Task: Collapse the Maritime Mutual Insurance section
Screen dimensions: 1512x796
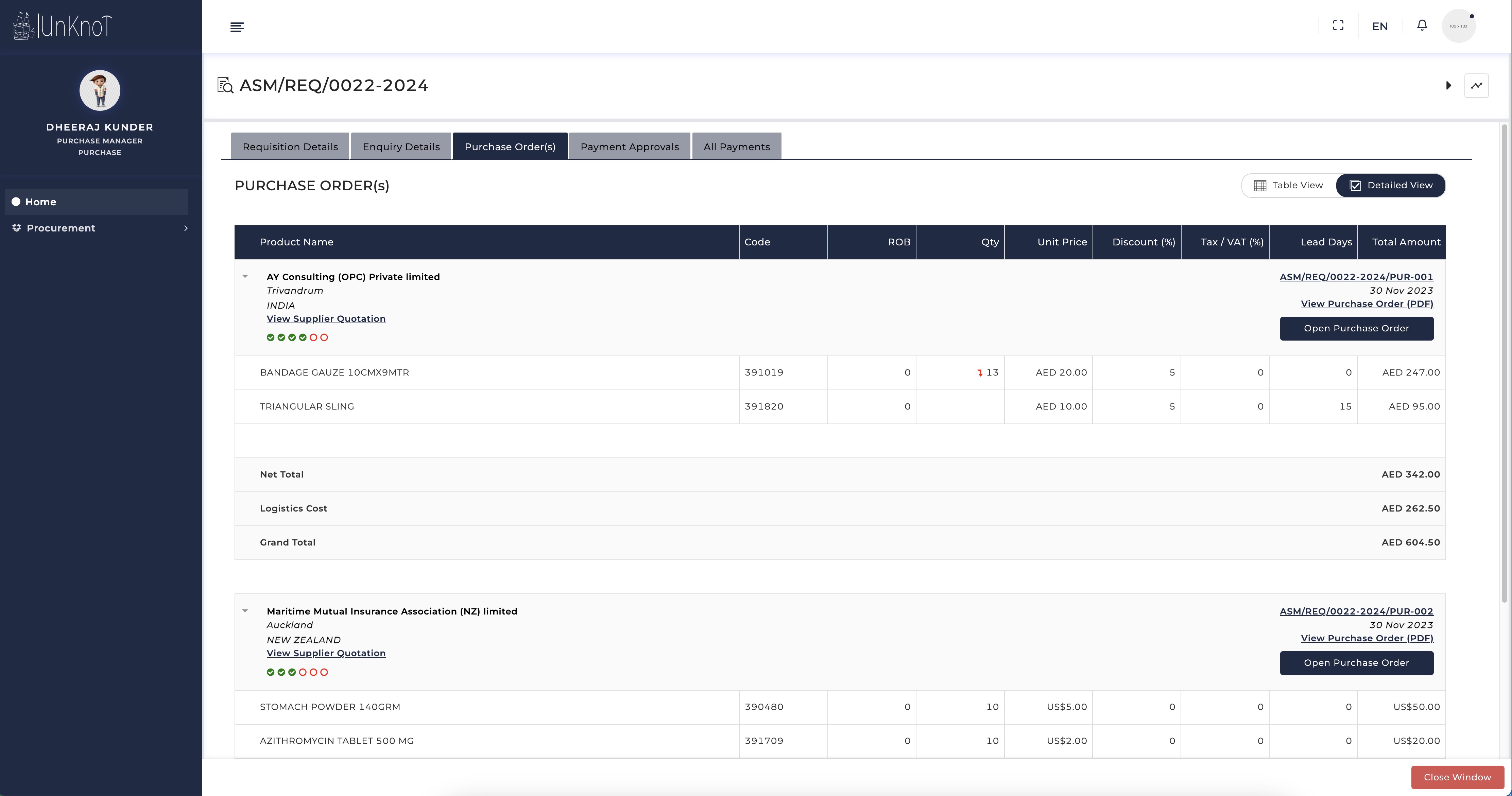Action: 245,611
